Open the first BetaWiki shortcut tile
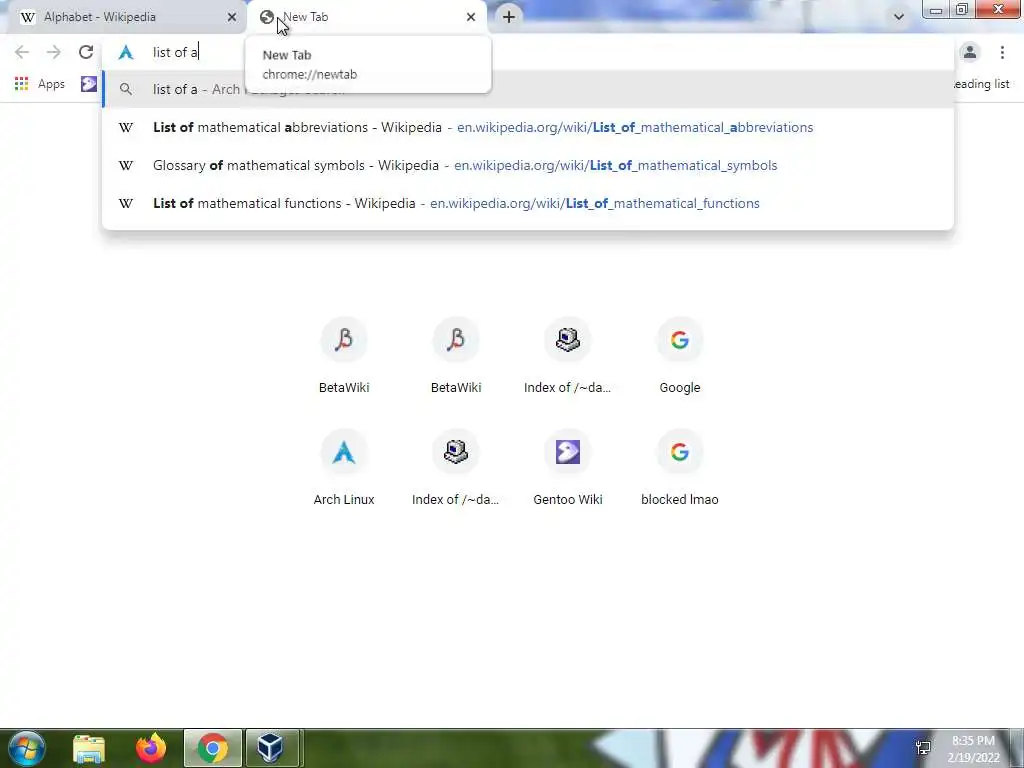 point(344,357)
